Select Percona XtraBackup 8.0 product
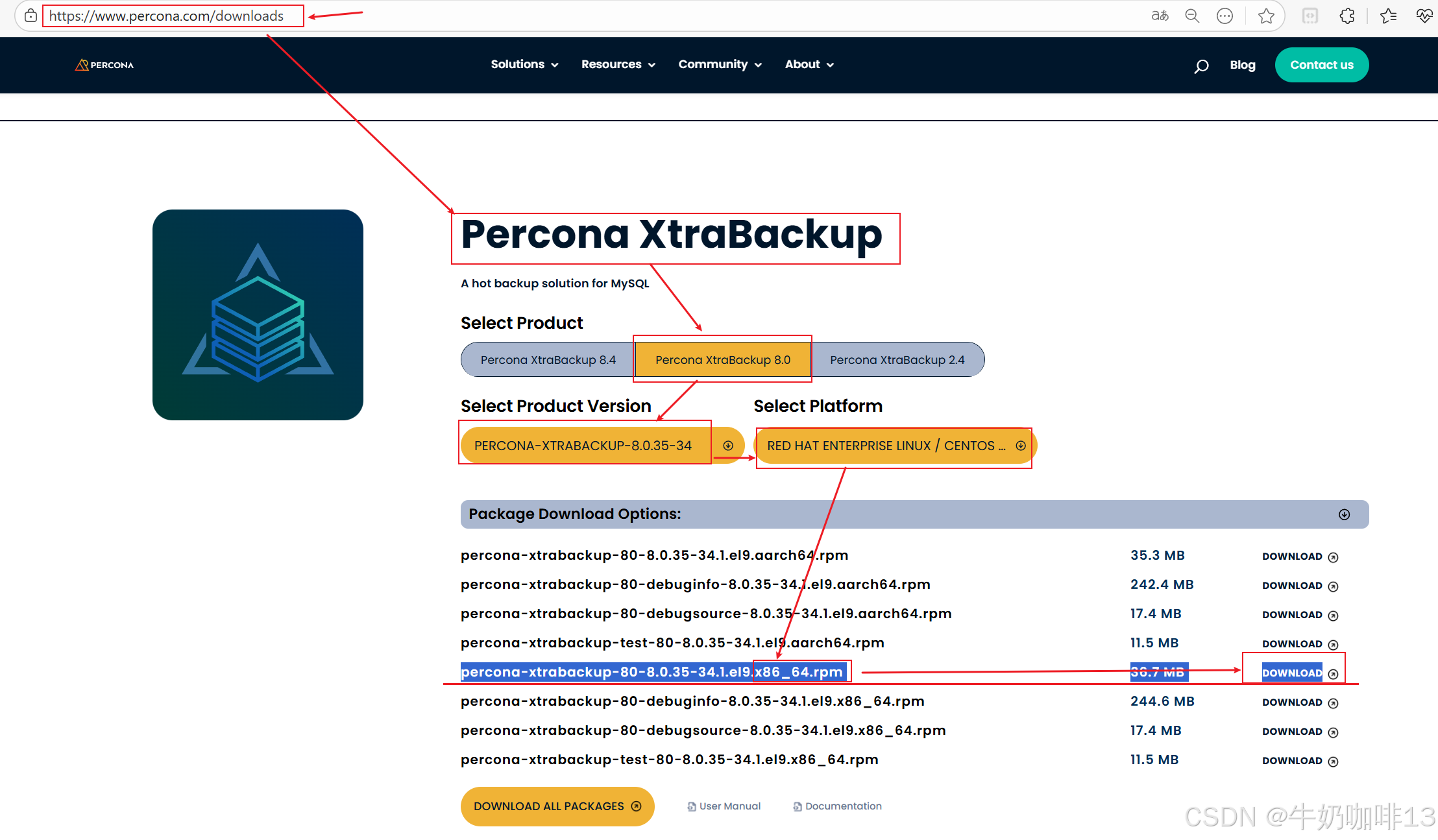This screenshot has height=840, width=1438. coord(722,360)
